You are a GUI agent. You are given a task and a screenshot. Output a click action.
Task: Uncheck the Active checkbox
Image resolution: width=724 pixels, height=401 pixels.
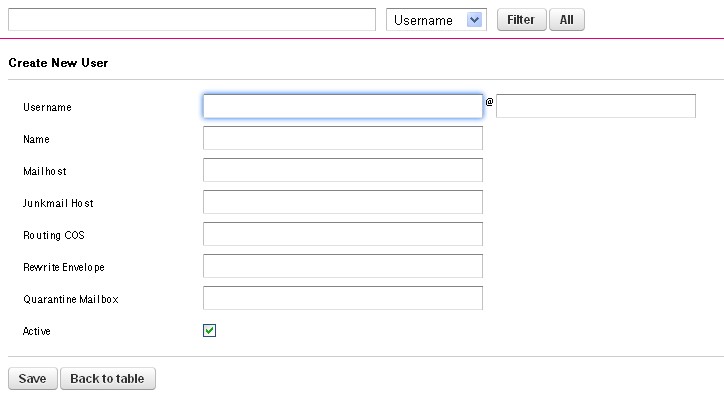tap(210, 331)
